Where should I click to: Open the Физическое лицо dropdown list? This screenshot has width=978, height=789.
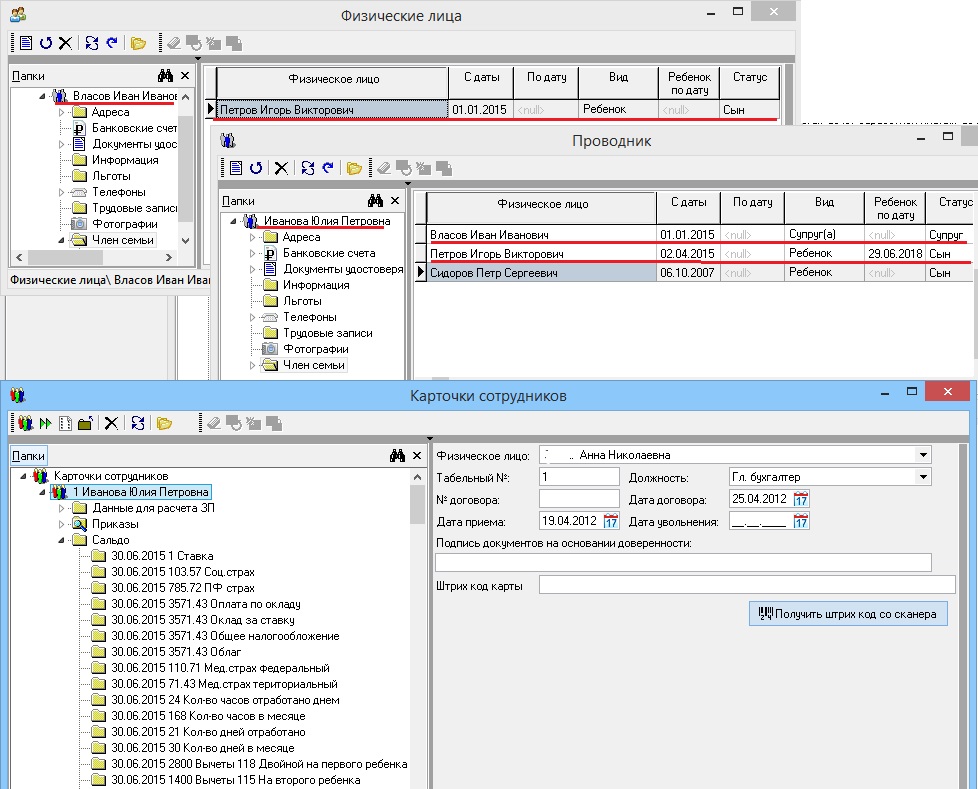click(924, 455)
